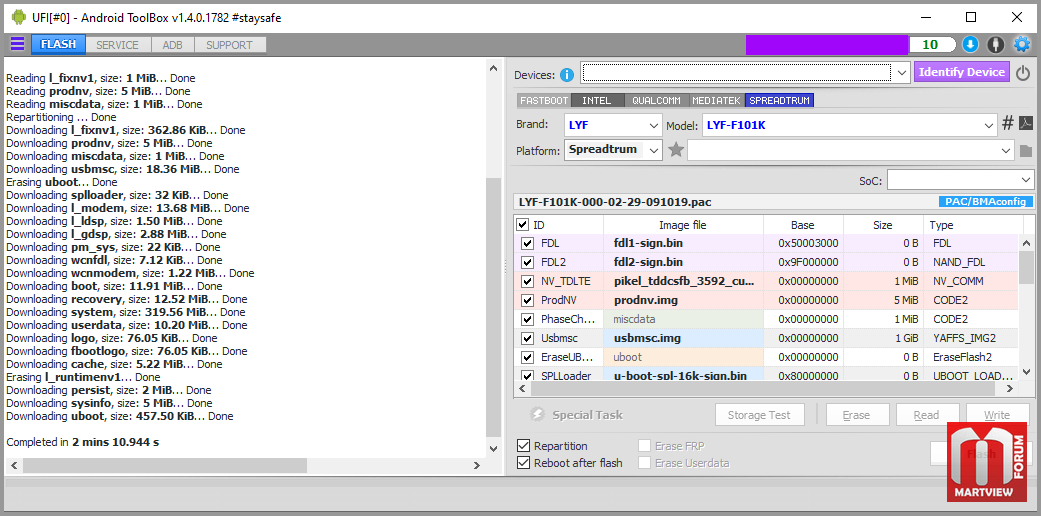Screen dimensions: 1041x516
Task: Click the Type column header
Action: [x=971, y=225]
